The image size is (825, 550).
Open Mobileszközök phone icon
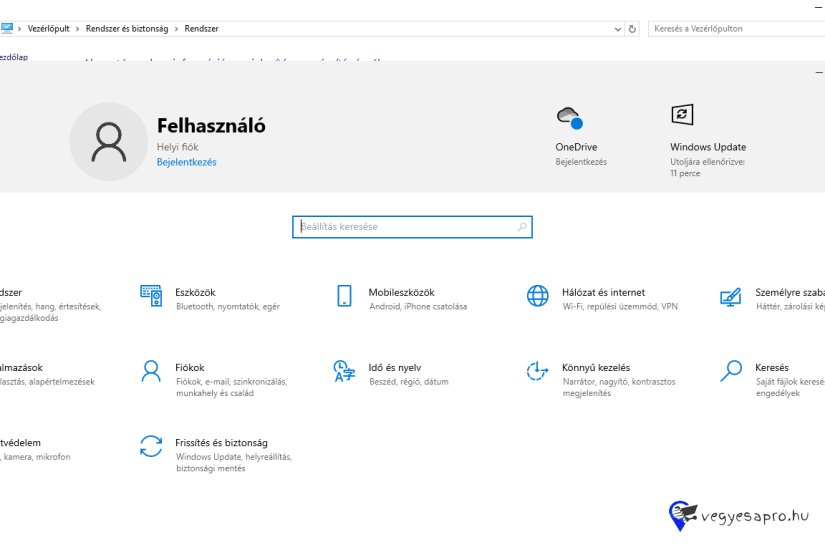click(344, 295)
